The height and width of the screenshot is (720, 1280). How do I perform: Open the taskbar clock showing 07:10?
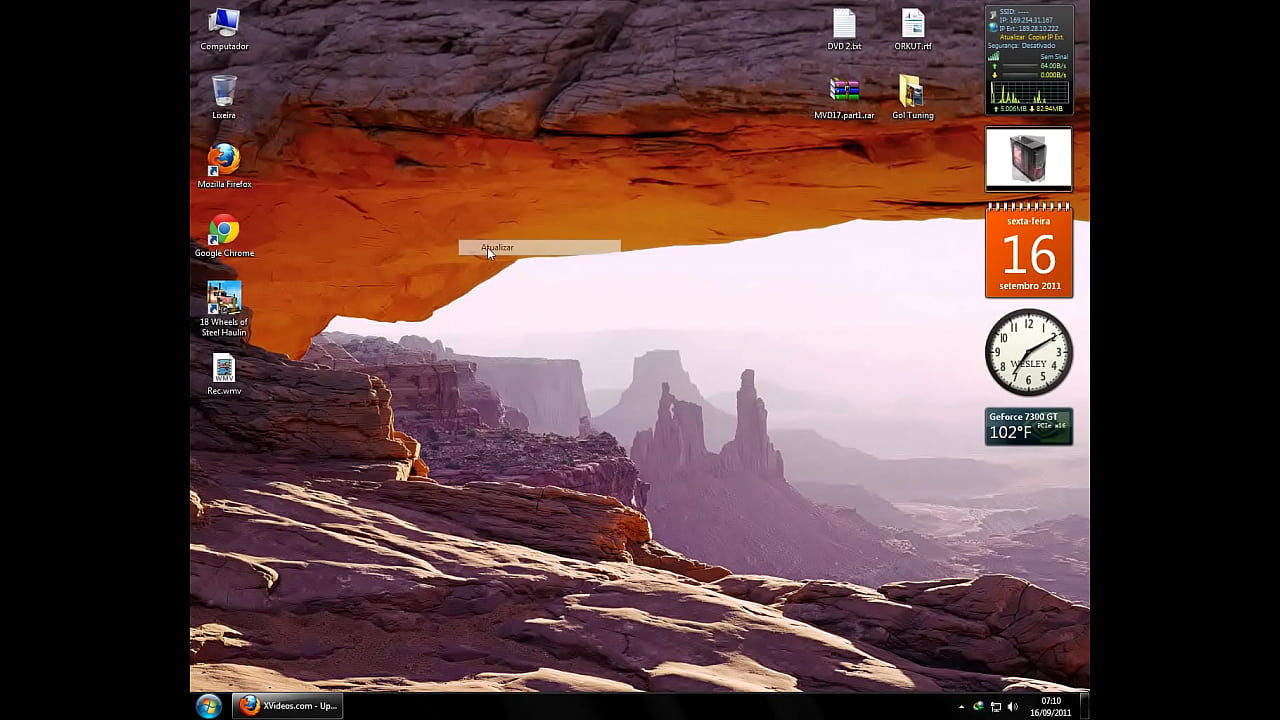tap(1050, 706)
